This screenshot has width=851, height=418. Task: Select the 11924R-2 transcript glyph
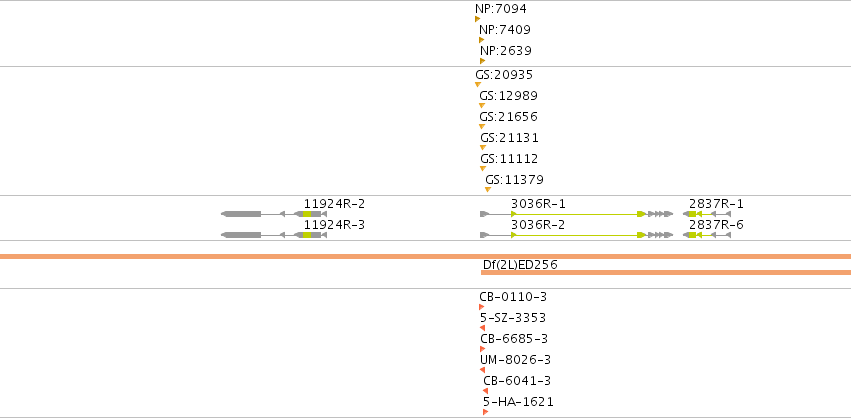pos(274,214)
